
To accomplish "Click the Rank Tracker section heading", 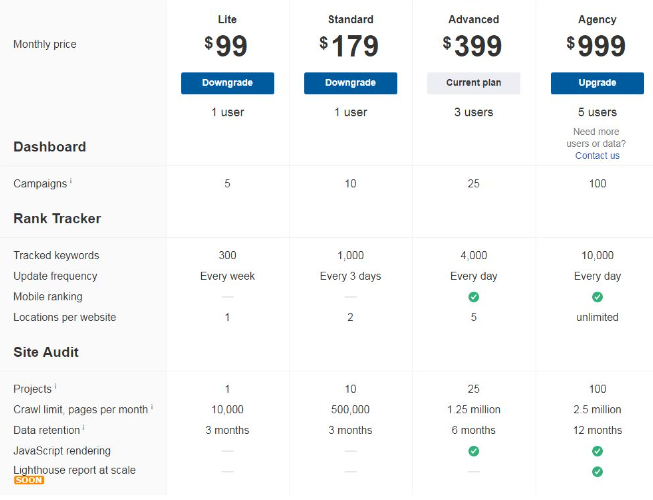I will coord(57,218).
